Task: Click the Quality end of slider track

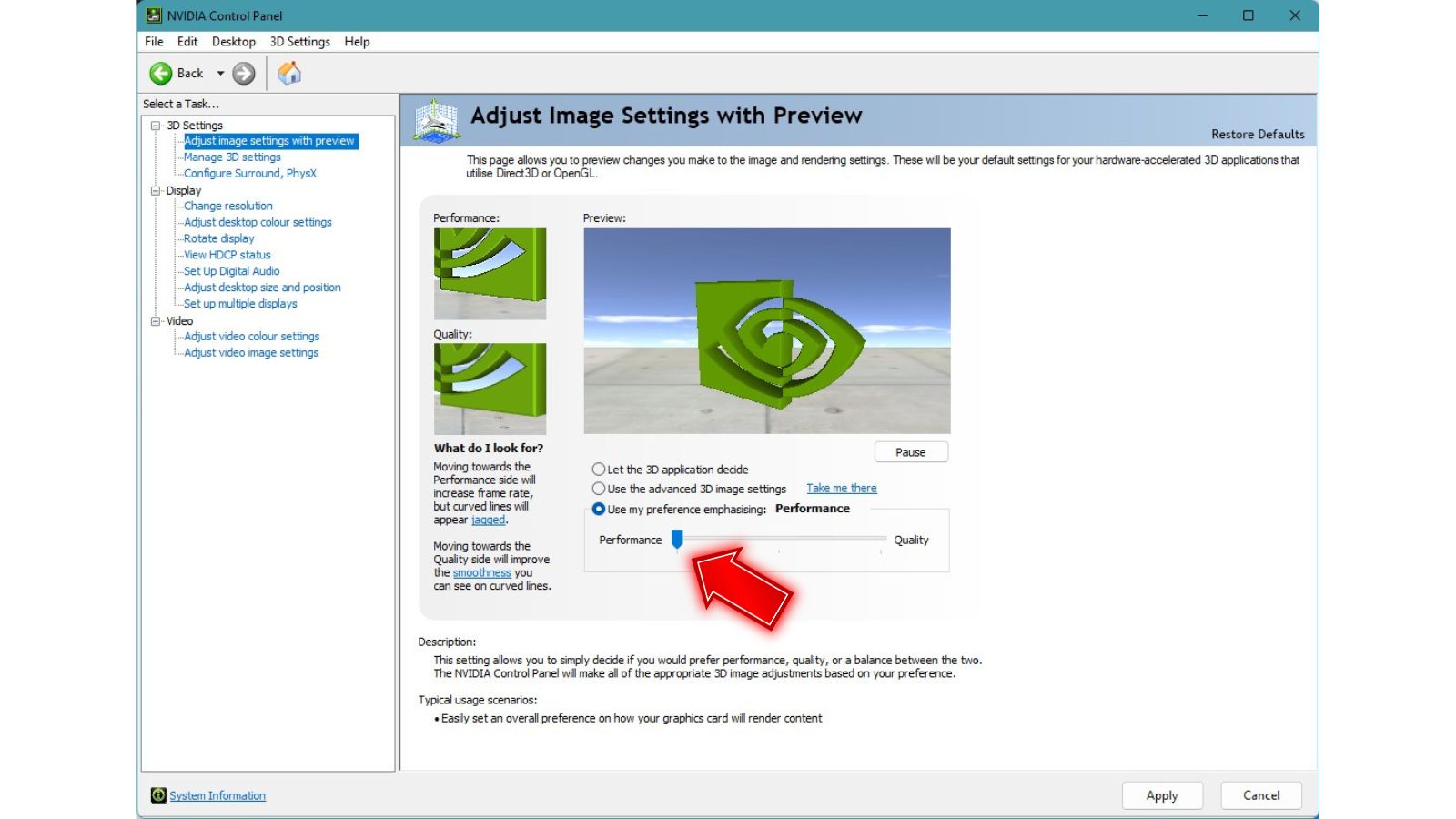Action: [880, 538]
